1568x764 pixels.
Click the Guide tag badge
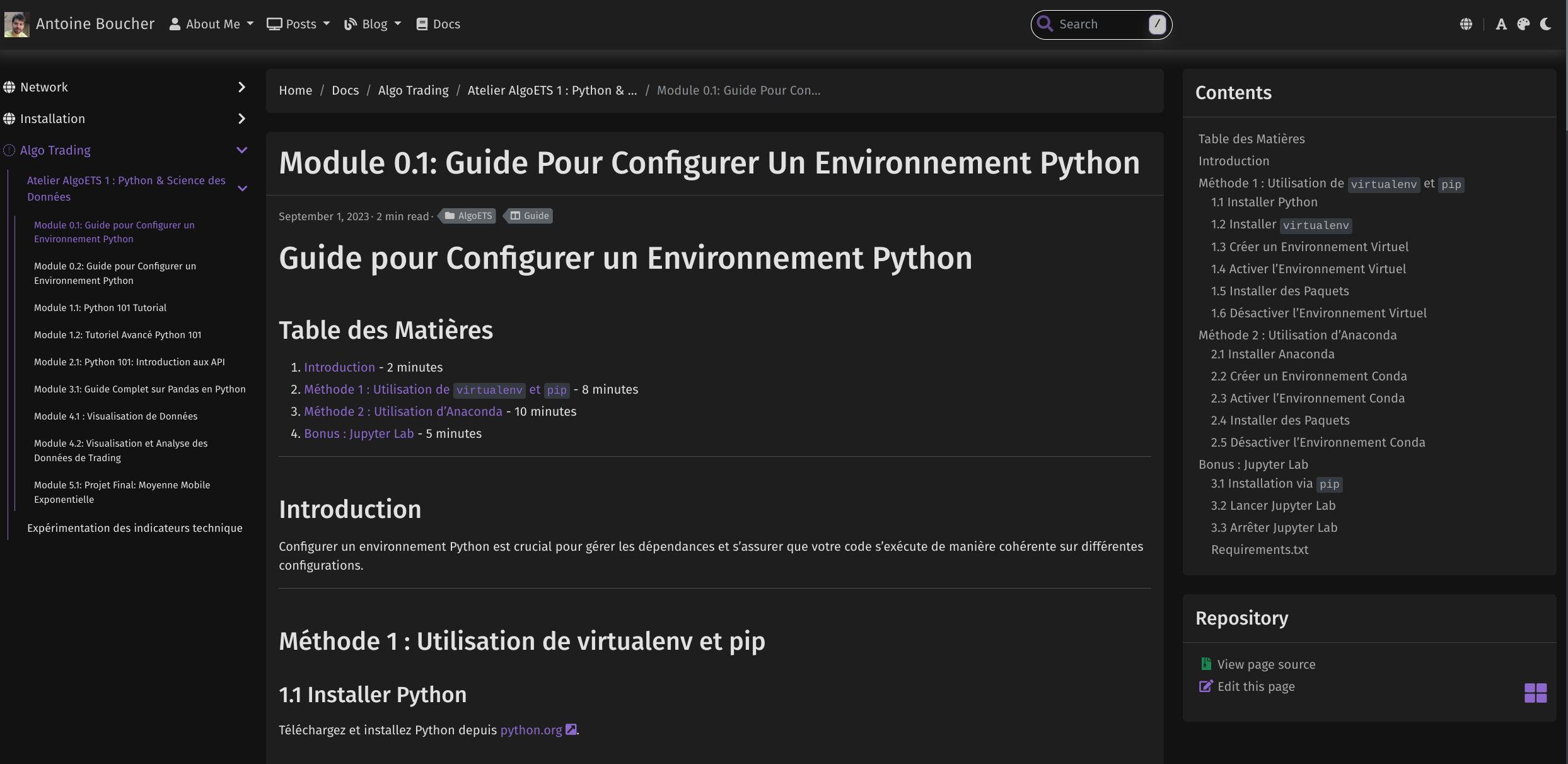[530, 216]
